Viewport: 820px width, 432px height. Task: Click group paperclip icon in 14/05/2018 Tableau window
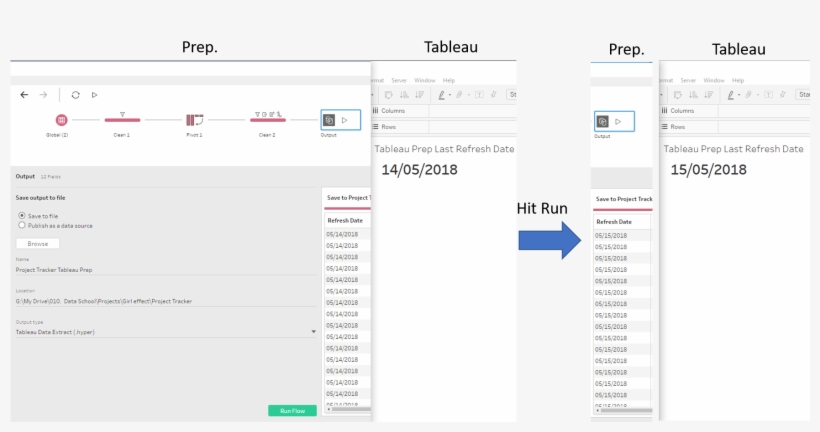[459, 95]
